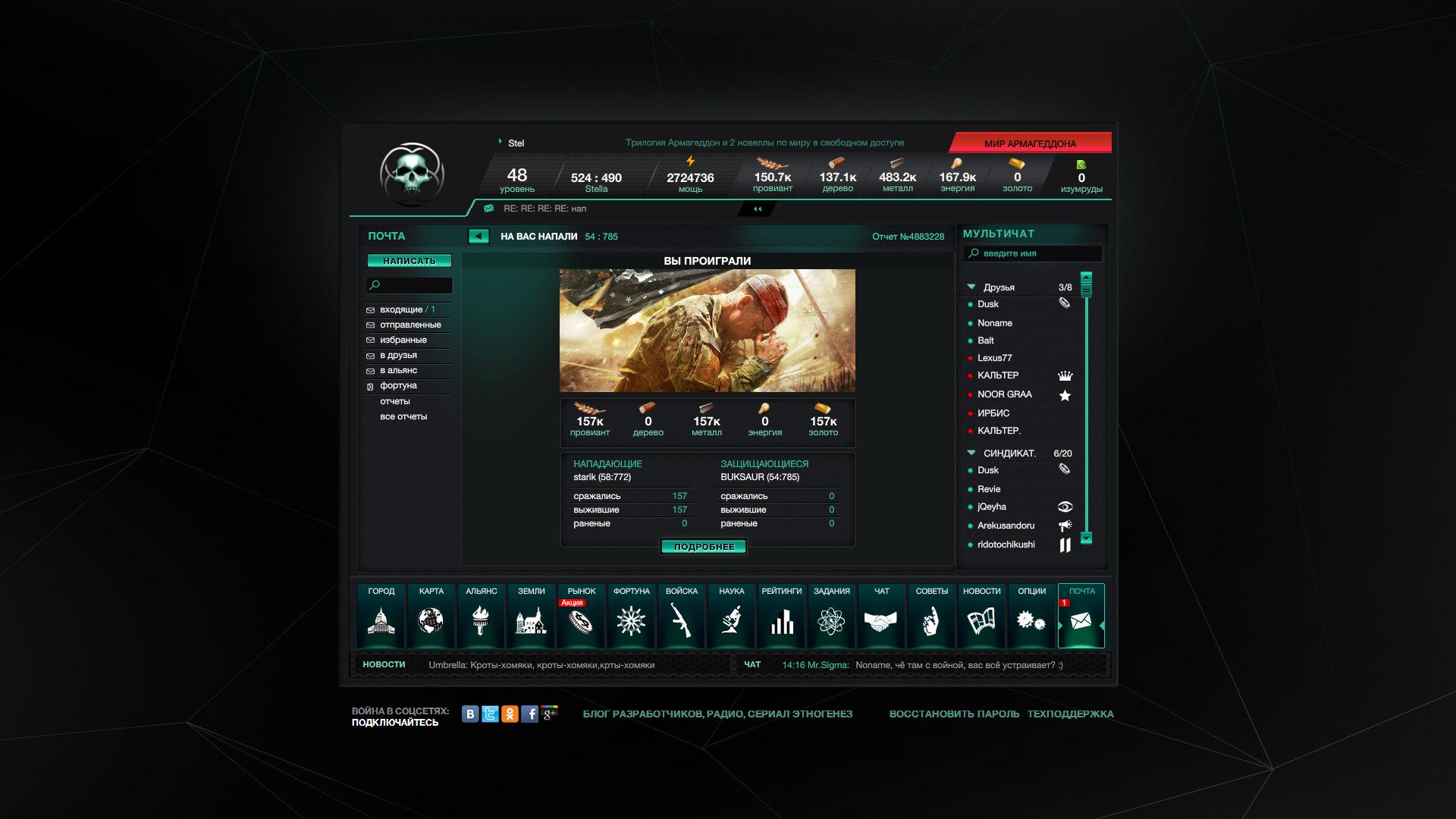Open the входящие inbox folder
This screenshot has height=819, width=1456.
[401, 309]
